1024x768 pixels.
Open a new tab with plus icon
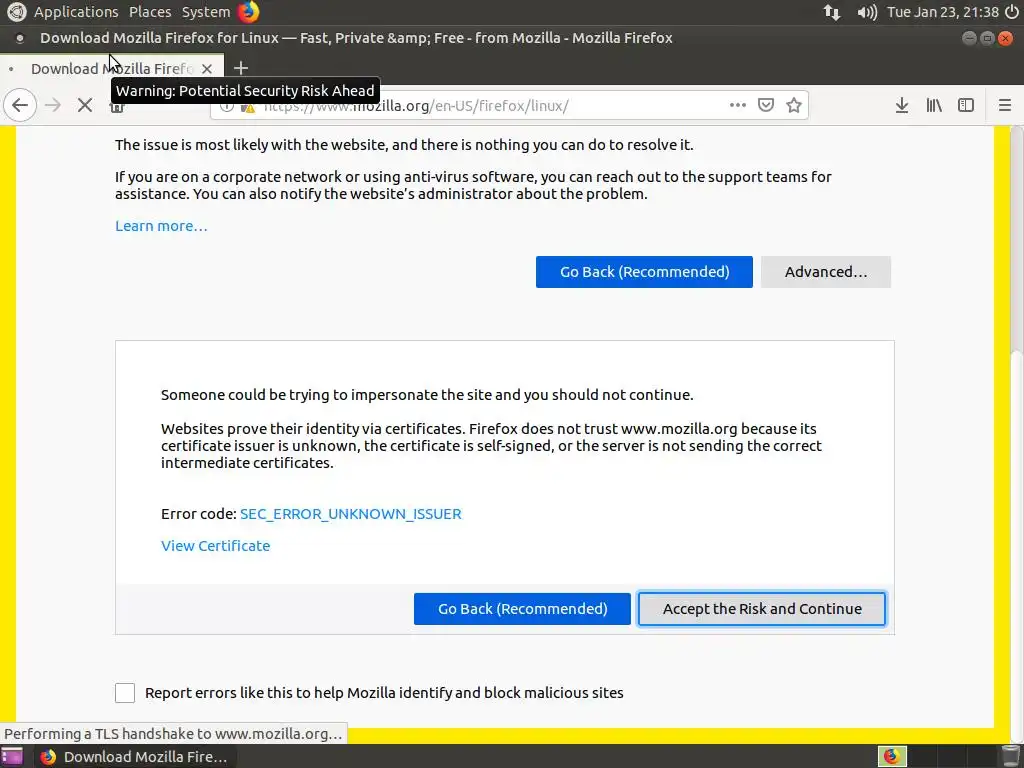tap(241, 68)
